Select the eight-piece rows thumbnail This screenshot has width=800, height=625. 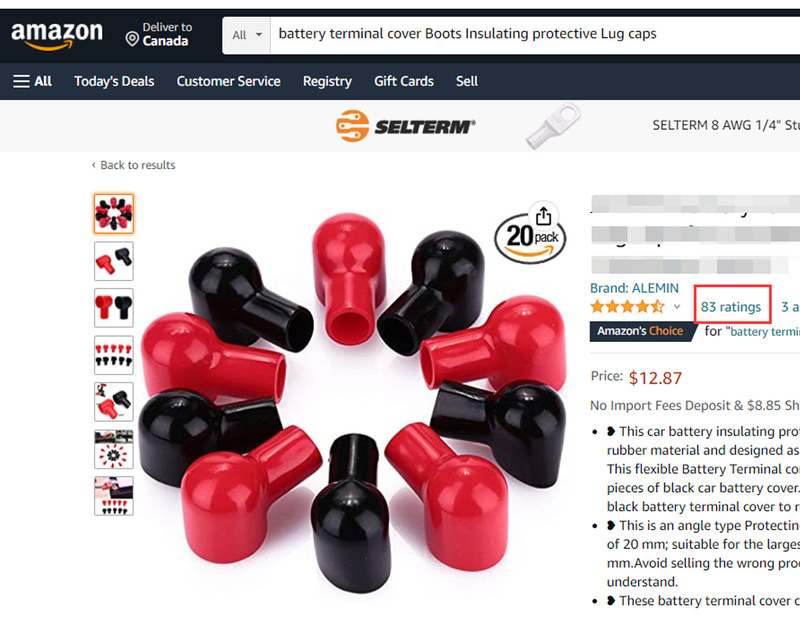(x=114, y=355)
